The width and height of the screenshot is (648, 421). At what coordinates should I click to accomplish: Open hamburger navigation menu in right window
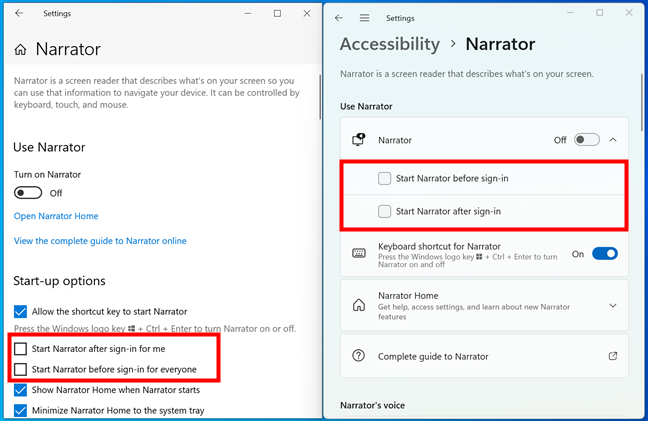click(364, 18)
